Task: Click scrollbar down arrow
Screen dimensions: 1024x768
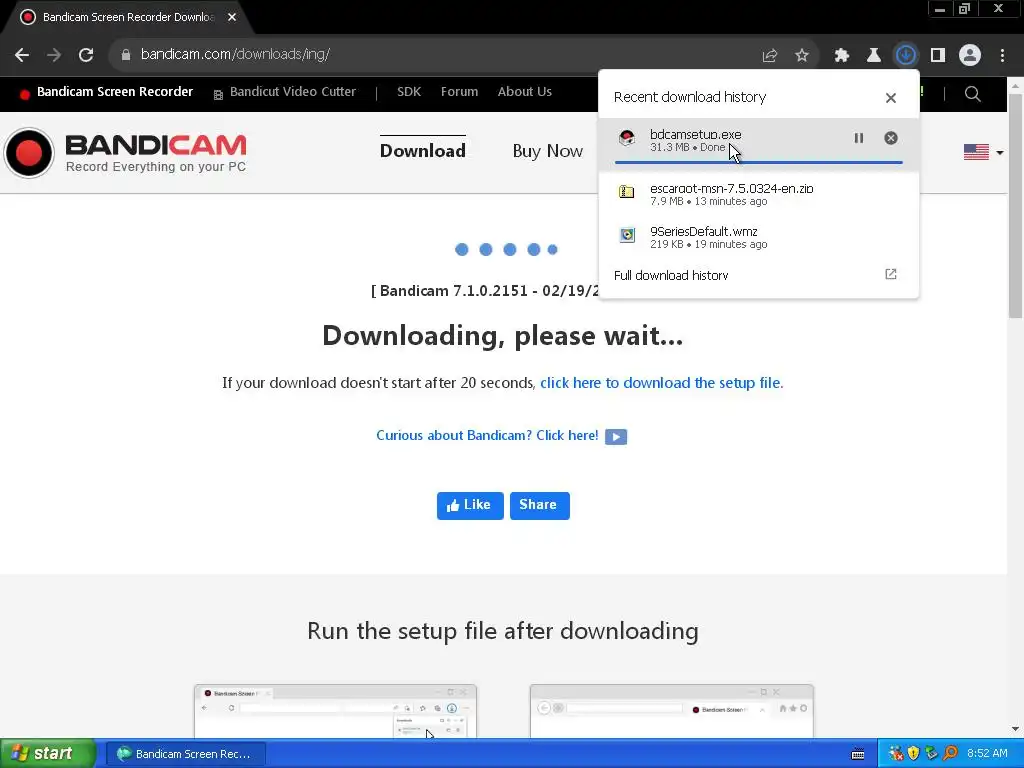Action: (x=1015, y=729)
